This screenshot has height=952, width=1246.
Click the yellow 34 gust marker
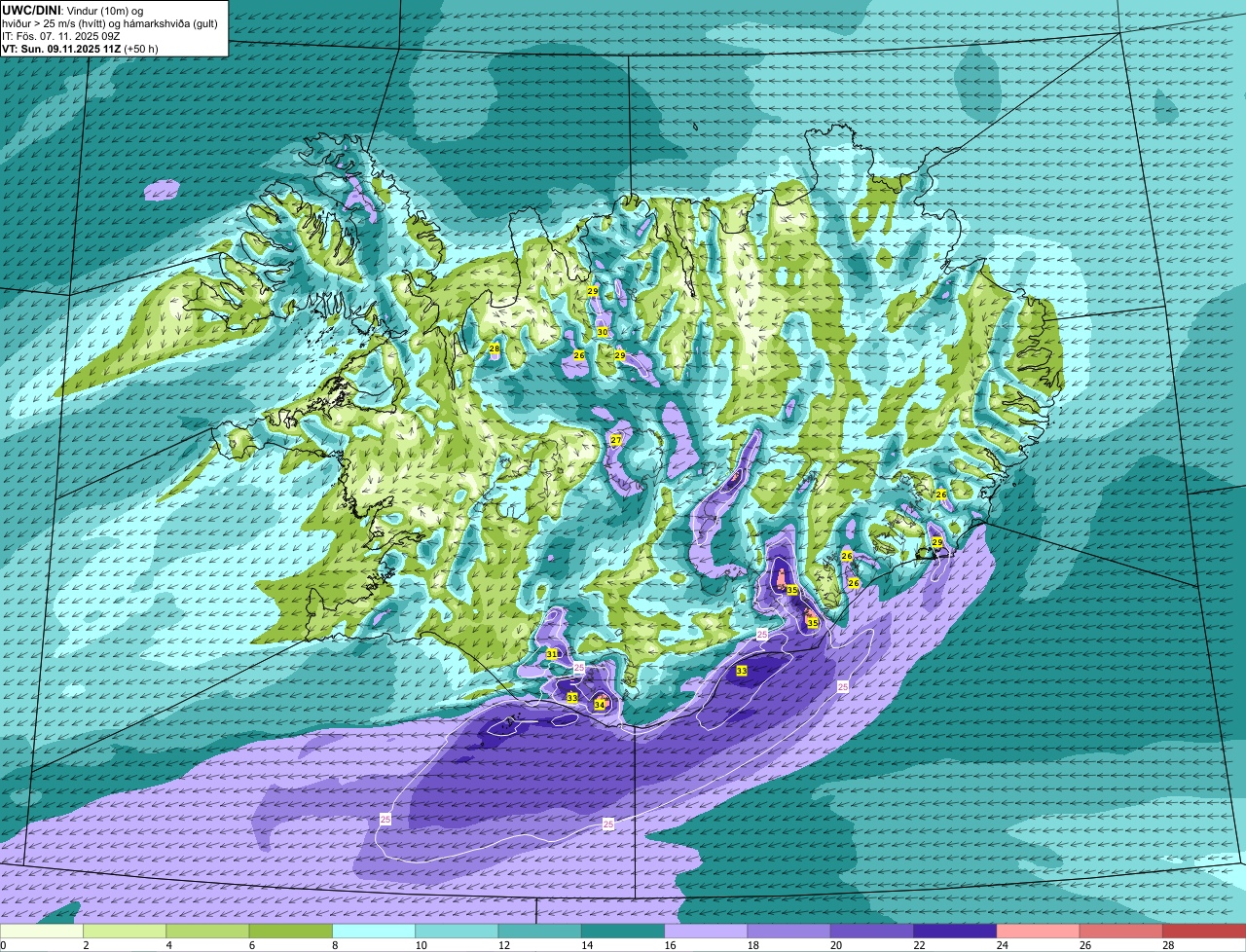coord(600,705)
